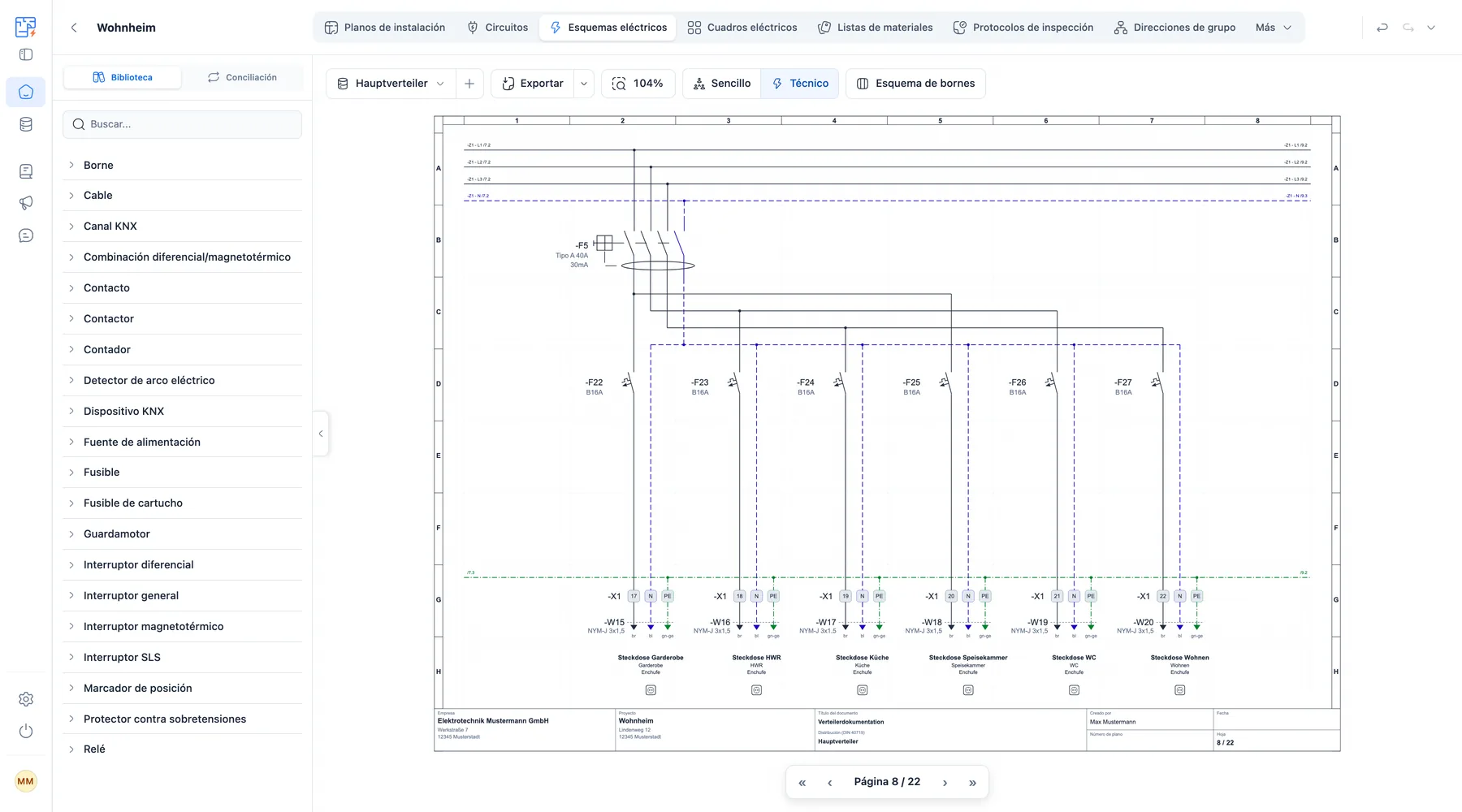
Task: Expand the Relé library category
Action: [x=182, y=749]
